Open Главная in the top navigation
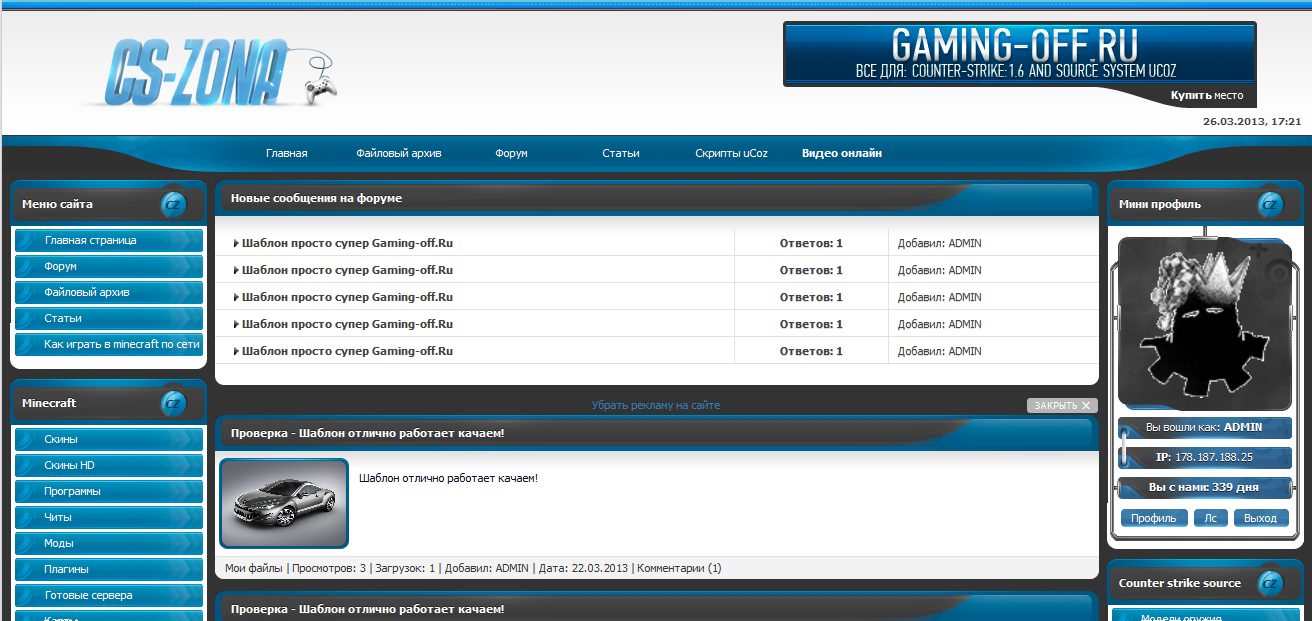 tap(286, 154)
